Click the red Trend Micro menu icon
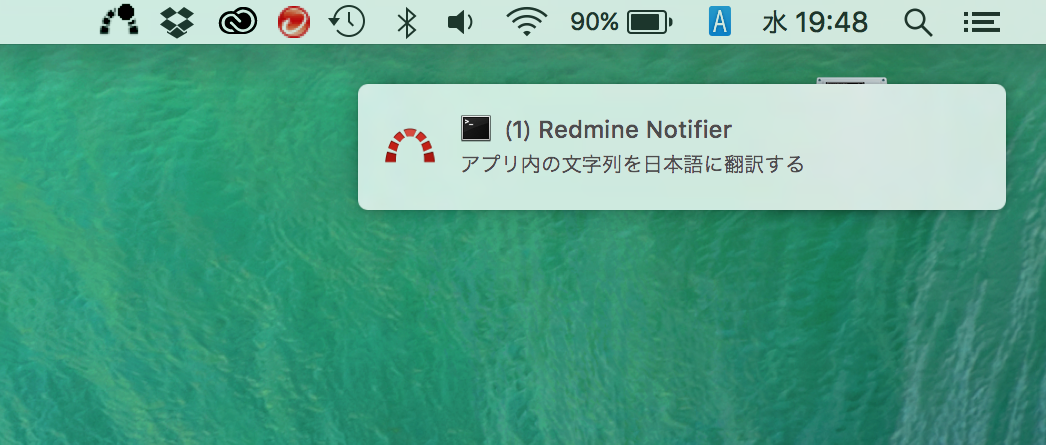This screenshot has width=1046, height=445. [294, 22]
